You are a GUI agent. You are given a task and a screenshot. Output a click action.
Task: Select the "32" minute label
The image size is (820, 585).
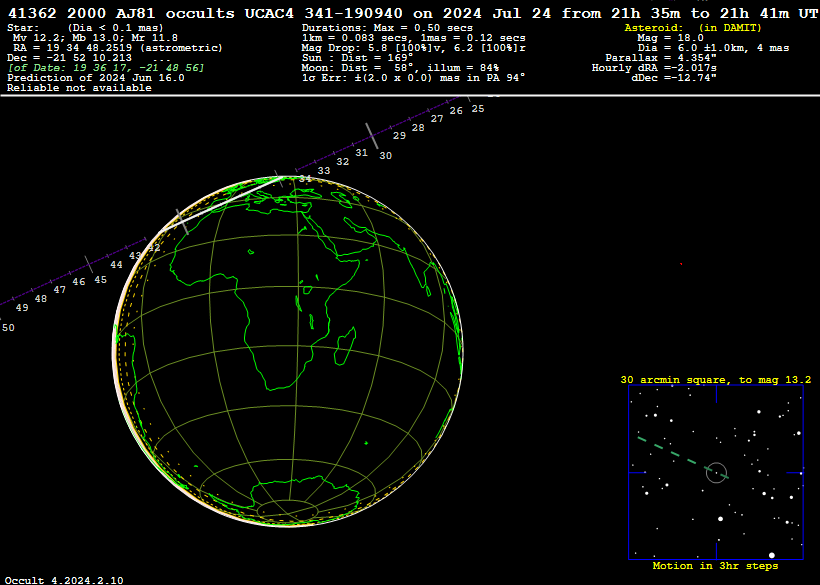(x=343, y=162)
